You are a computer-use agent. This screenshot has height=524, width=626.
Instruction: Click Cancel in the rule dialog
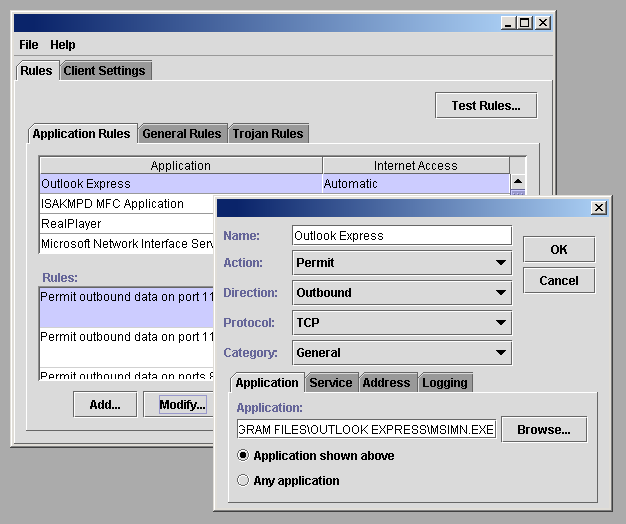(x=559, y=281)
